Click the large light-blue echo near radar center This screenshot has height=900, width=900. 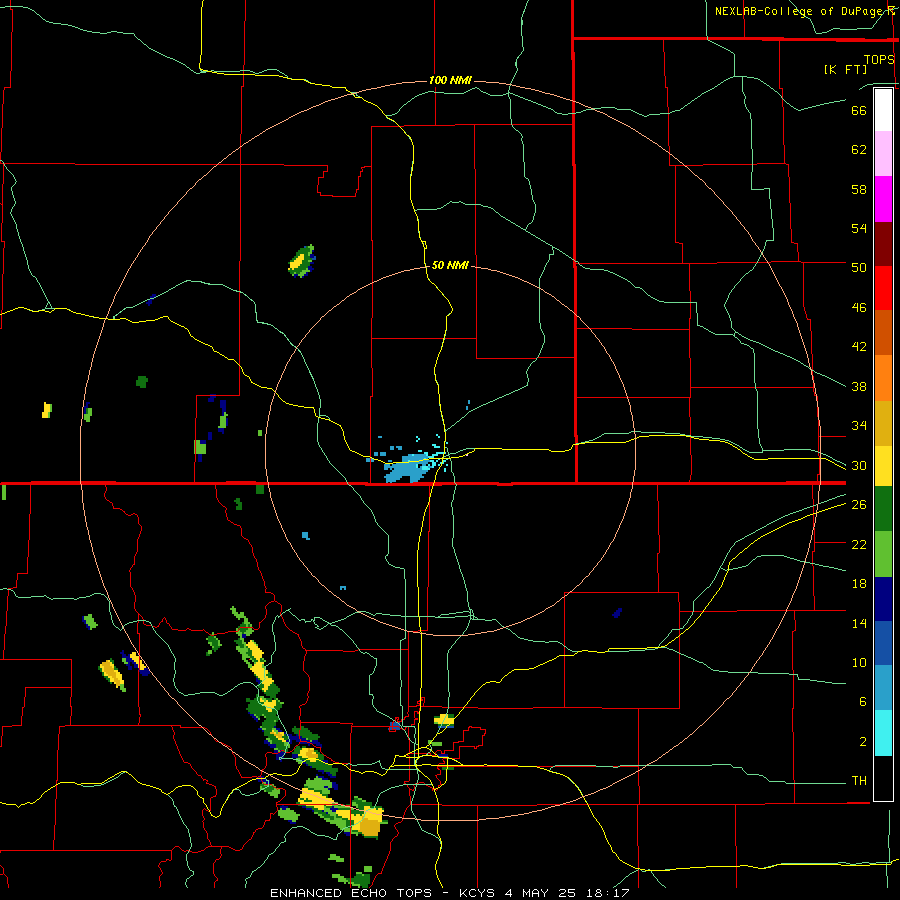click(x=409, y=468)
